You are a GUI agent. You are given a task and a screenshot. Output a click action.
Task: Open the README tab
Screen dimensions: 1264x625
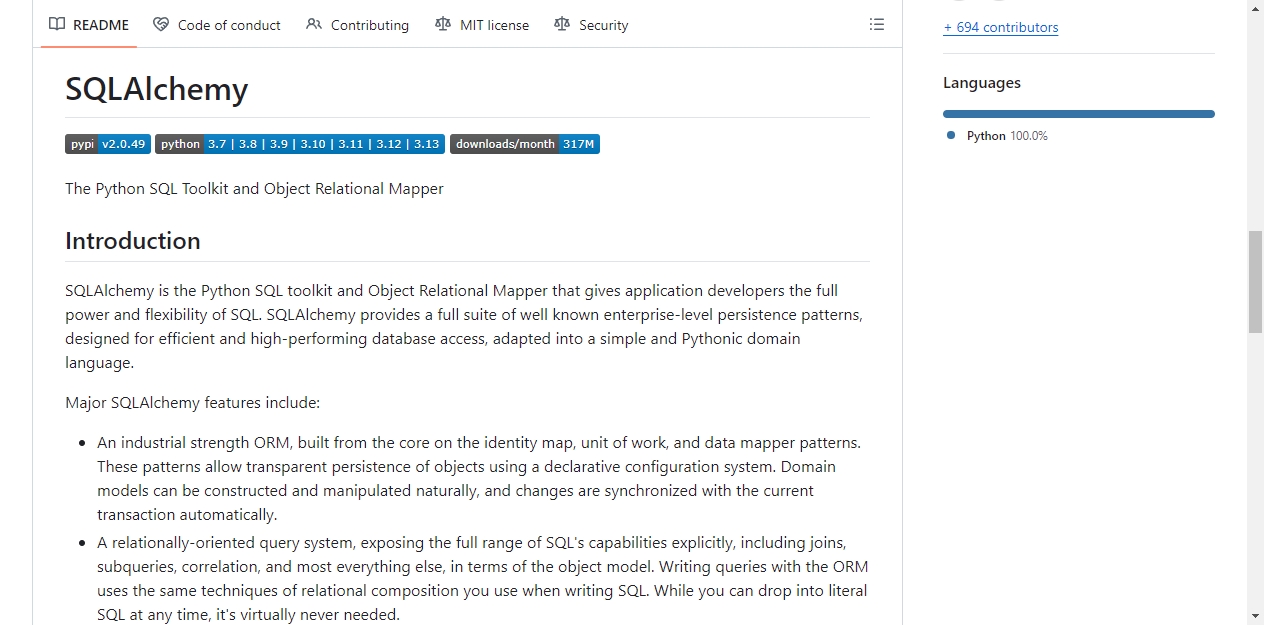[89, 25]
